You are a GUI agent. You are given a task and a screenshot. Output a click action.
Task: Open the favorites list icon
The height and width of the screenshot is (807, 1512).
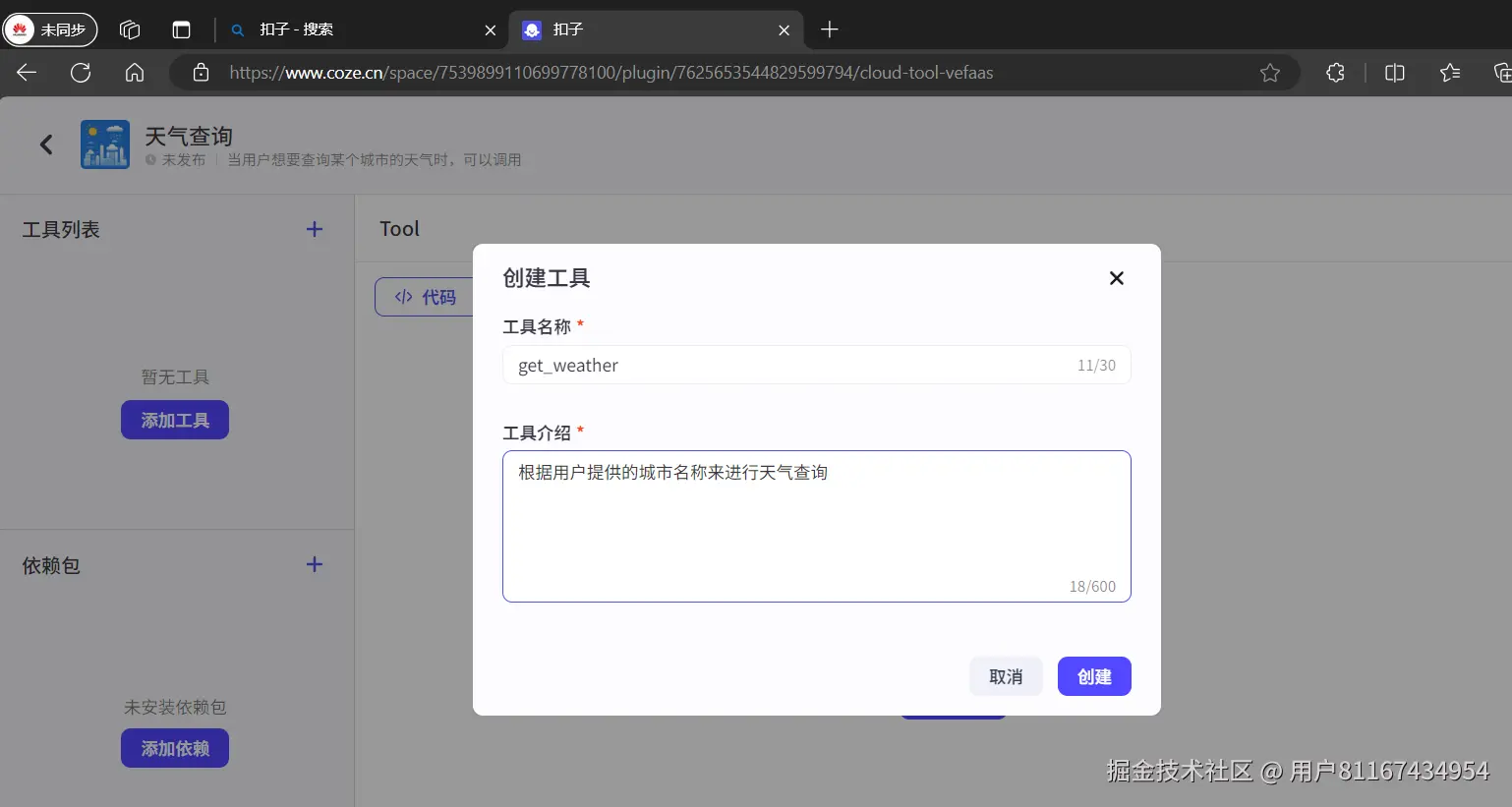point(1450,73)
